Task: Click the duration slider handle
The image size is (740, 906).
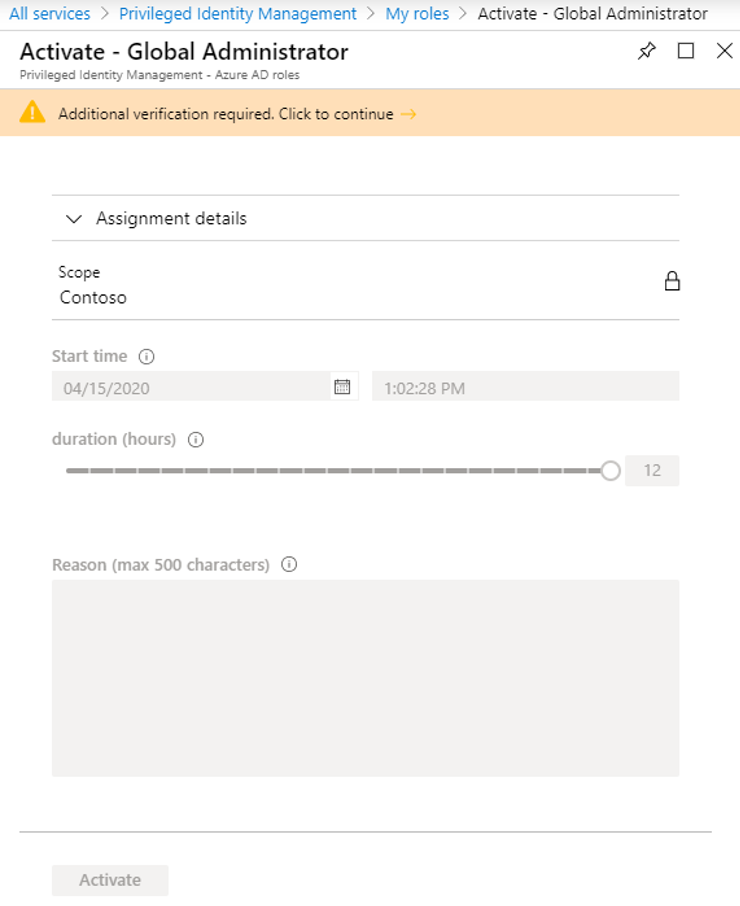Action: click(x=610, y=471)
